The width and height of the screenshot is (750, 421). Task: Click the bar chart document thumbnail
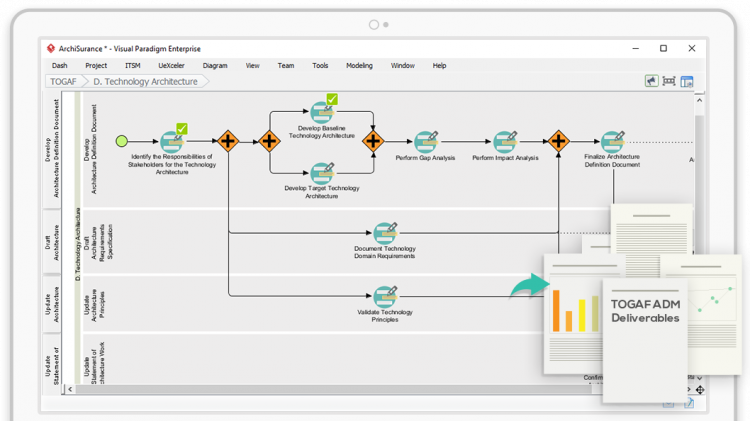573,310
